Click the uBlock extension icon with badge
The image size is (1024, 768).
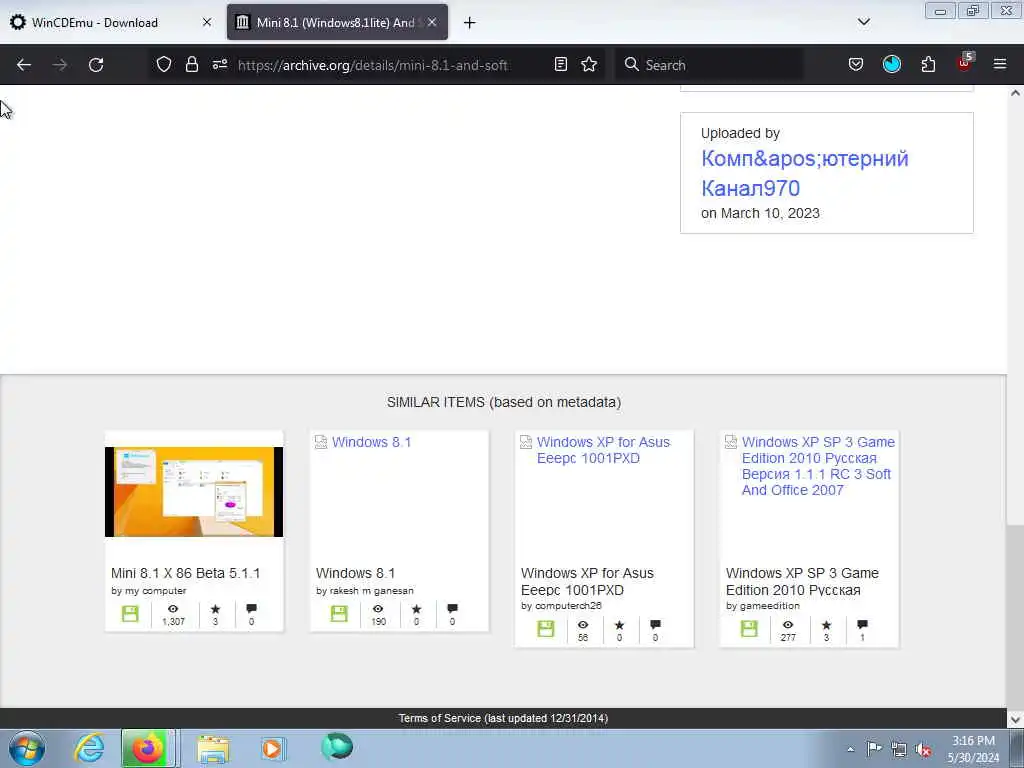point(965,63)
